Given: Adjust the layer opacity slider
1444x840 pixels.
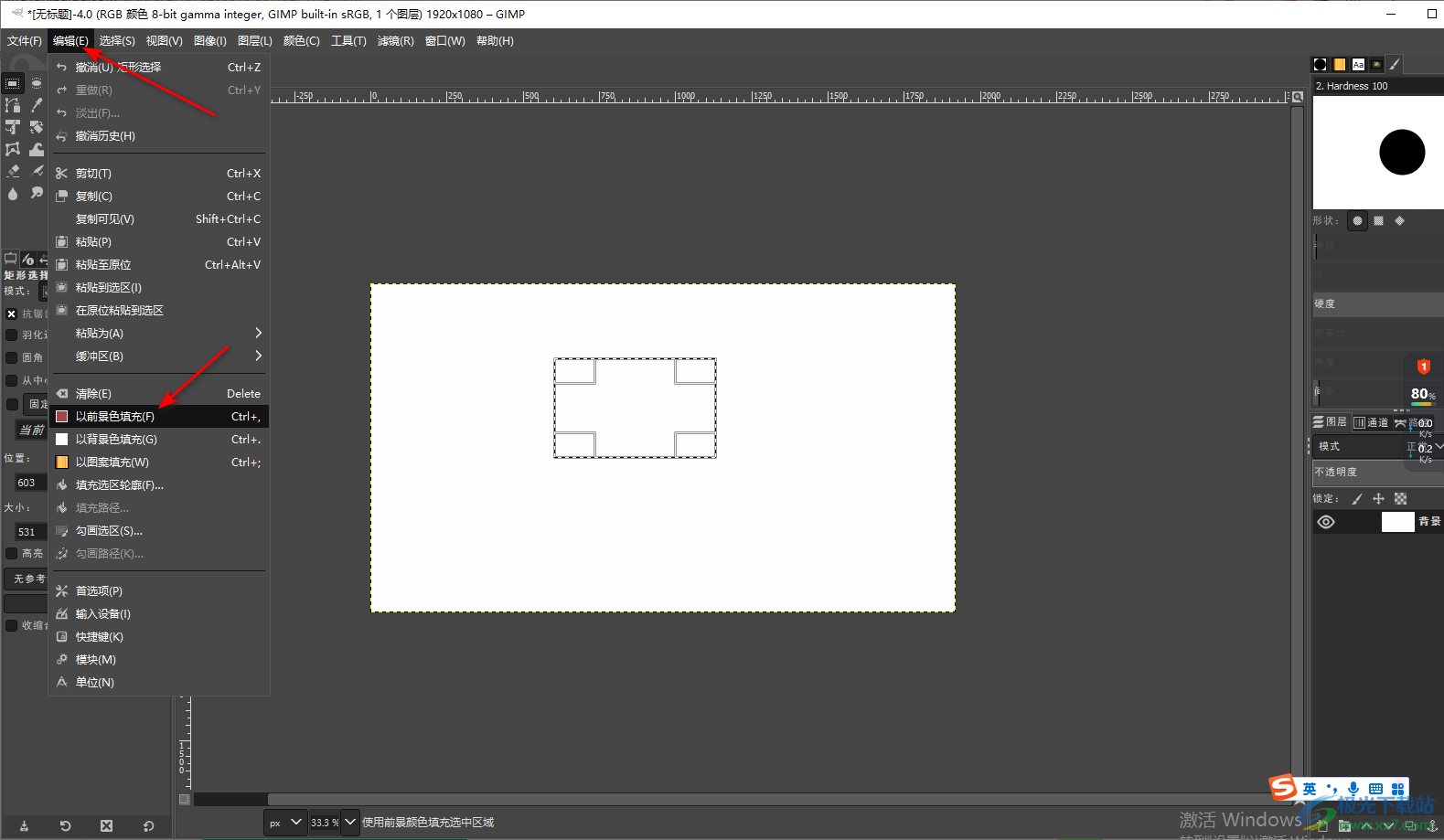Looking at the screenshot, I should tap(1378, 473).
